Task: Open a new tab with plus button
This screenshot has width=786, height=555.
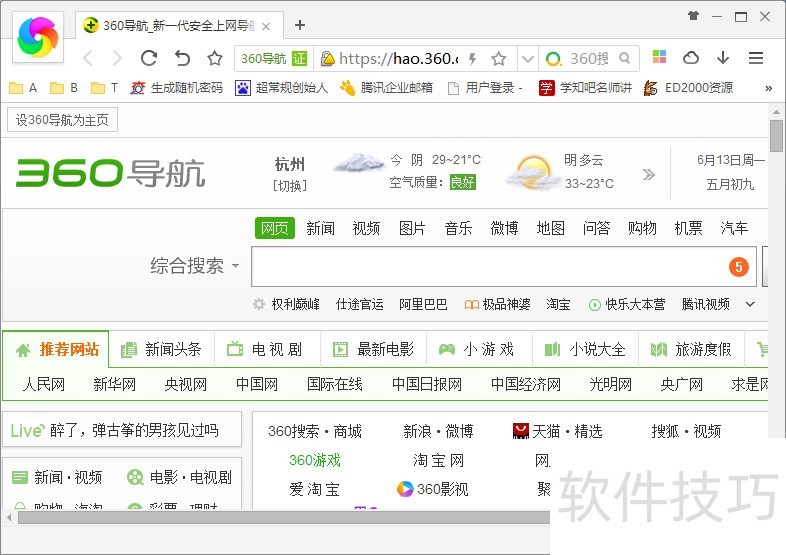Action: coord(300,25)
